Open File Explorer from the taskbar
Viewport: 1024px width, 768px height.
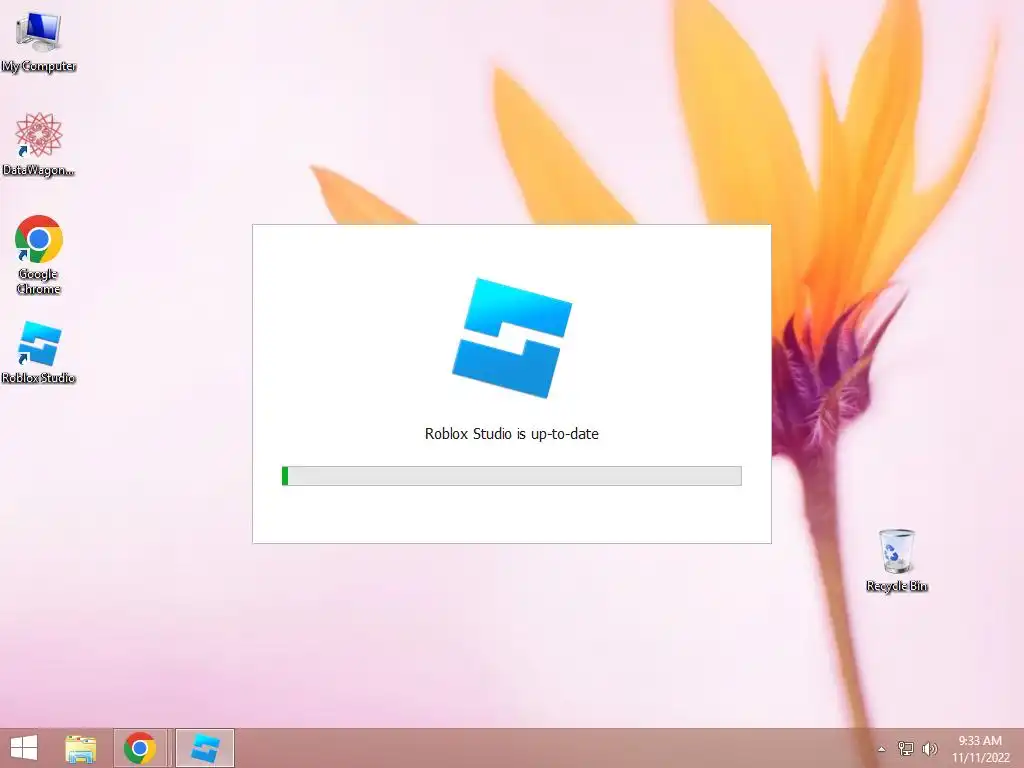81,748
